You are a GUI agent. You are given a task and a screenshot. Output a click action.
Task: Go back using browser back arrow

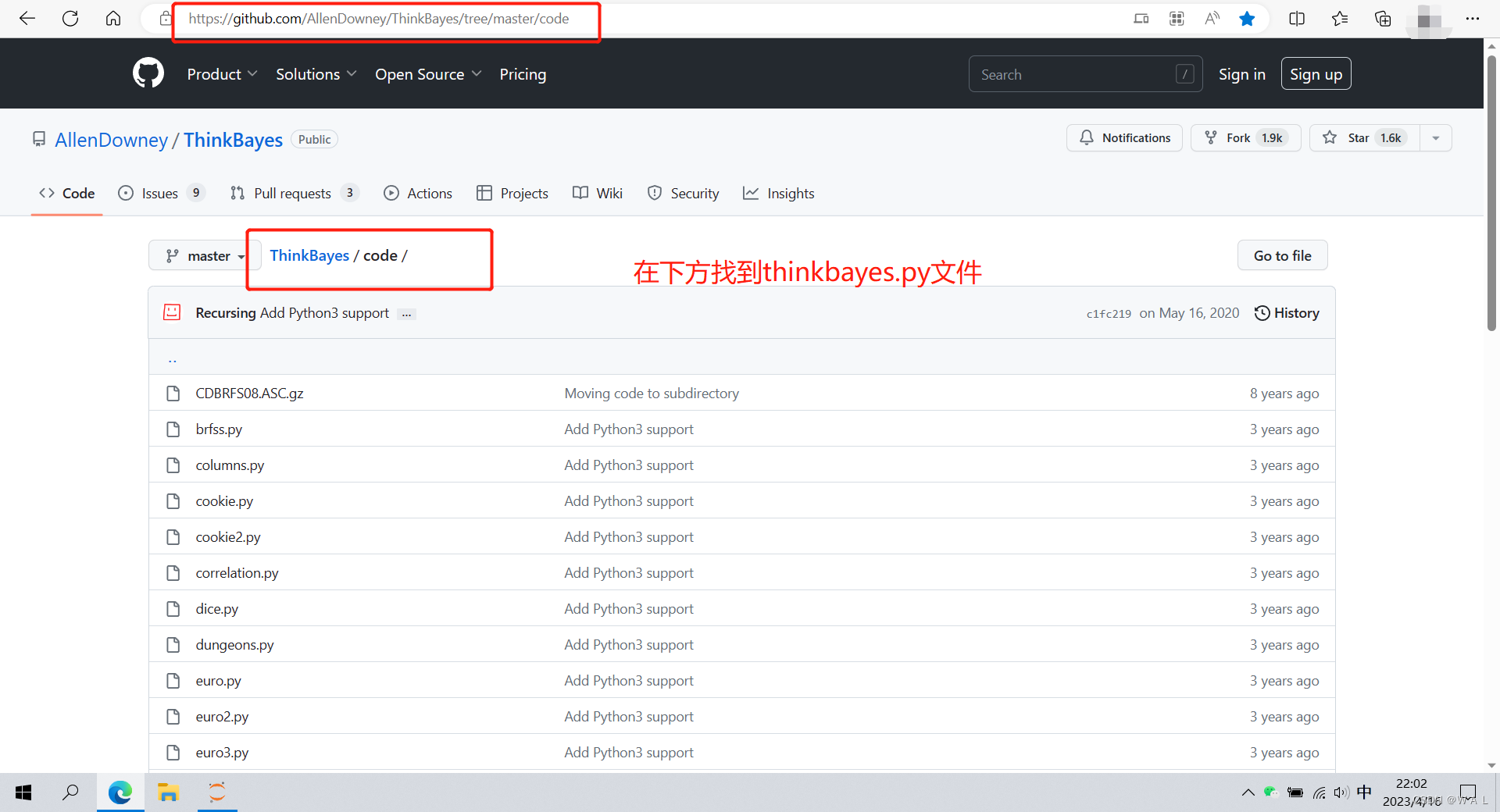27,19
